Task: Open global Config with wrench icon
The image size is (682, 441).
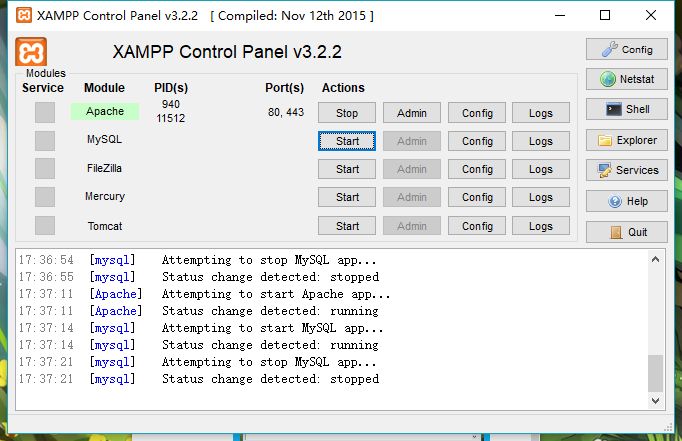Action: point(626,49)
